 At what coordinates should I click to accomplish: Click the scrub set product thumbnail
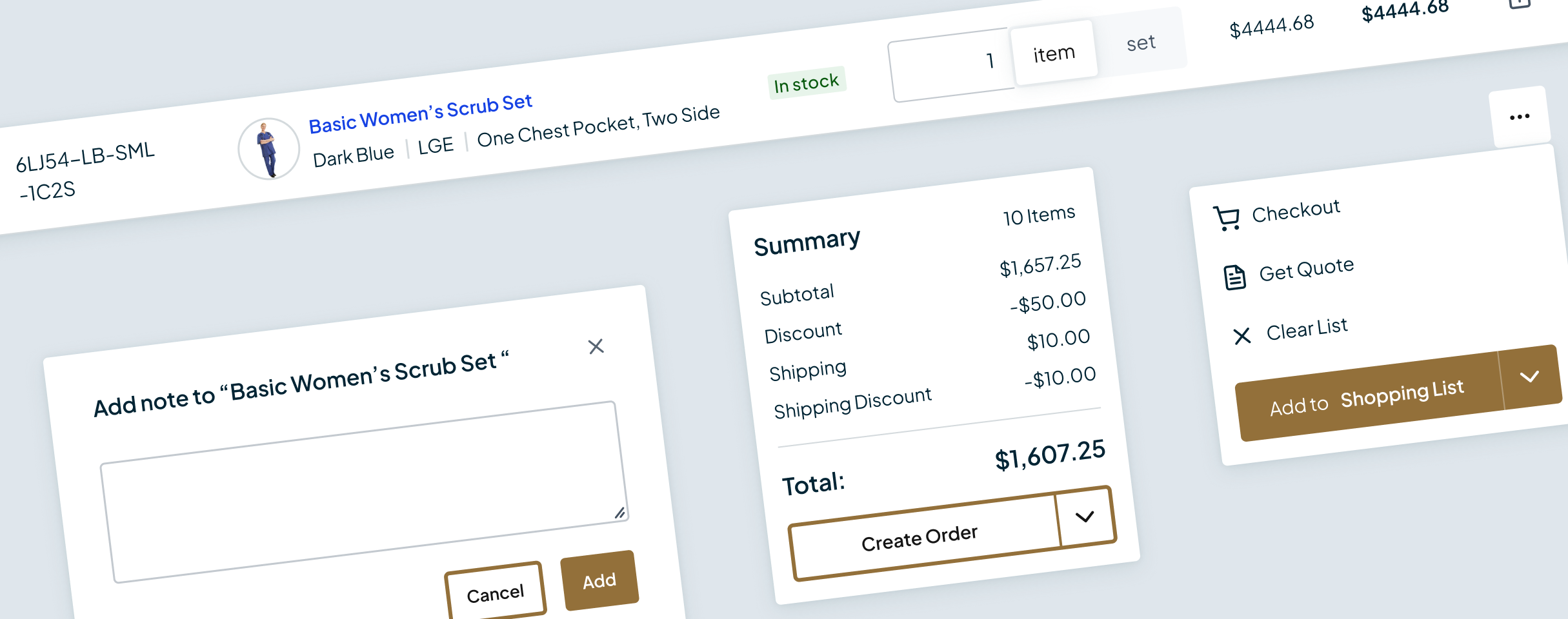(x=268, y=149)
